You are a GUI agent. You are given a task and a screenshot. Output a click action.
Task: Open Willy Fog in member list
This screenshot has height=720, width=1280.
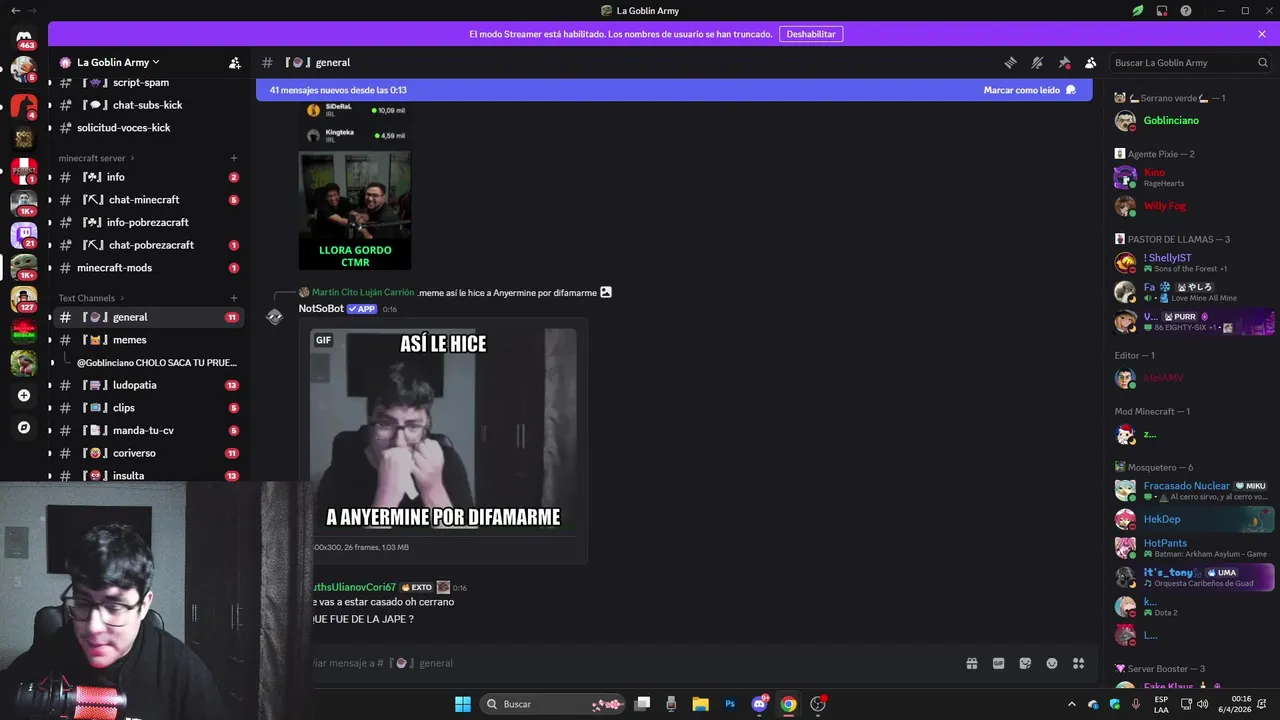(1194, 206)
